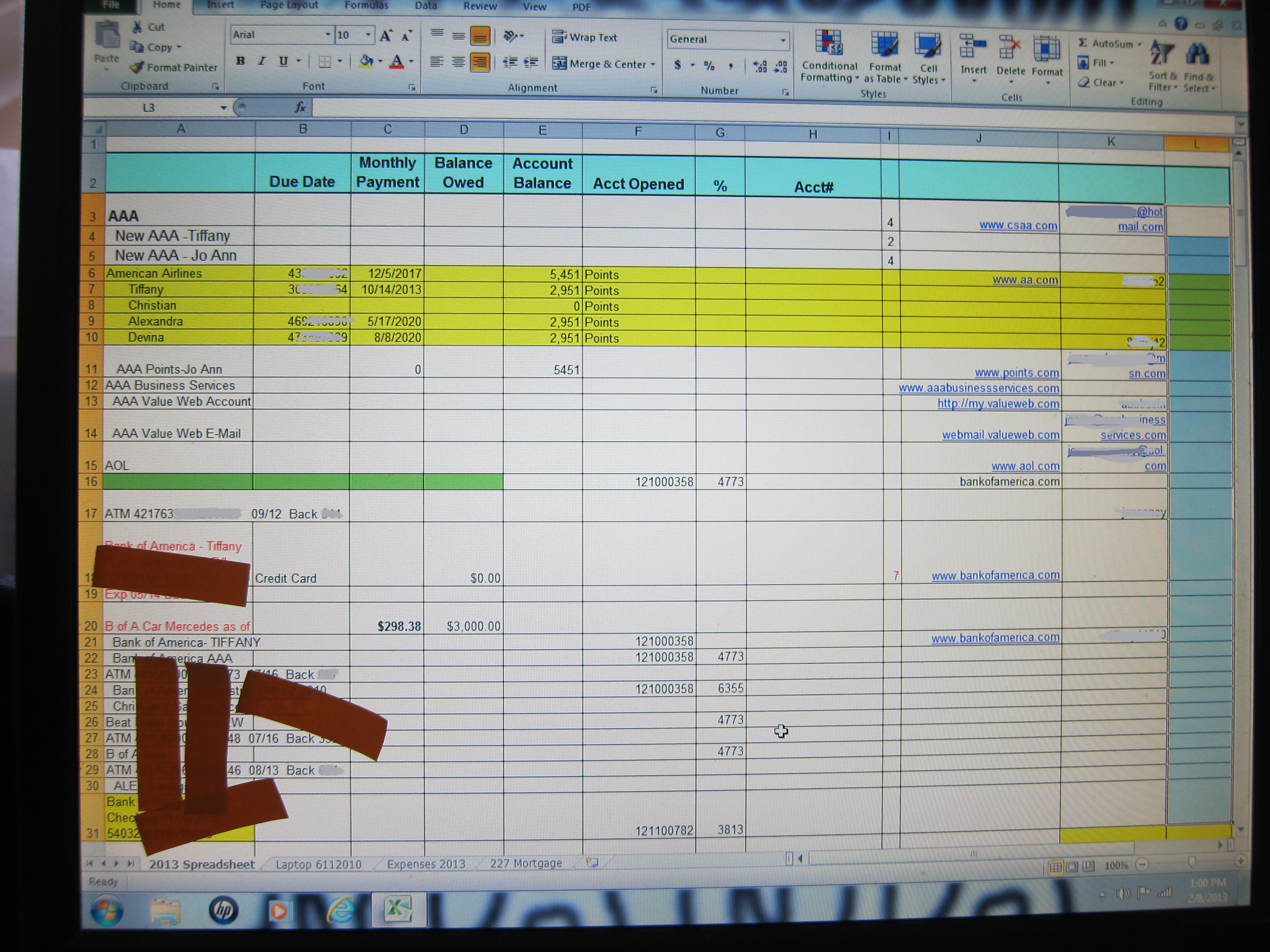Click the Top Align icon
Screen dimensions: 1270x952
tap(437, 34)
